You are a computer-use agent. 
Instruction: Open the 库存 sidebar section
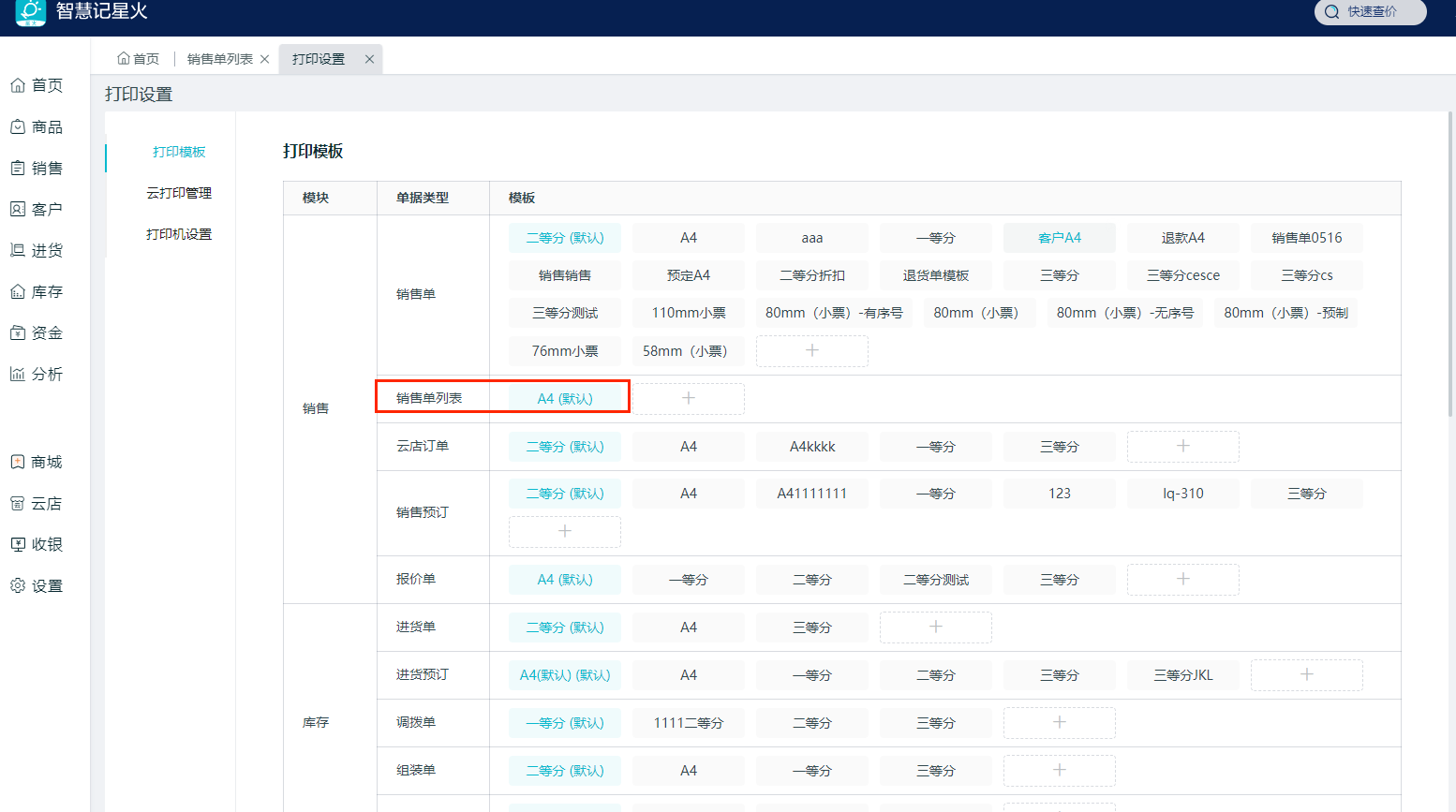[37, 291]
